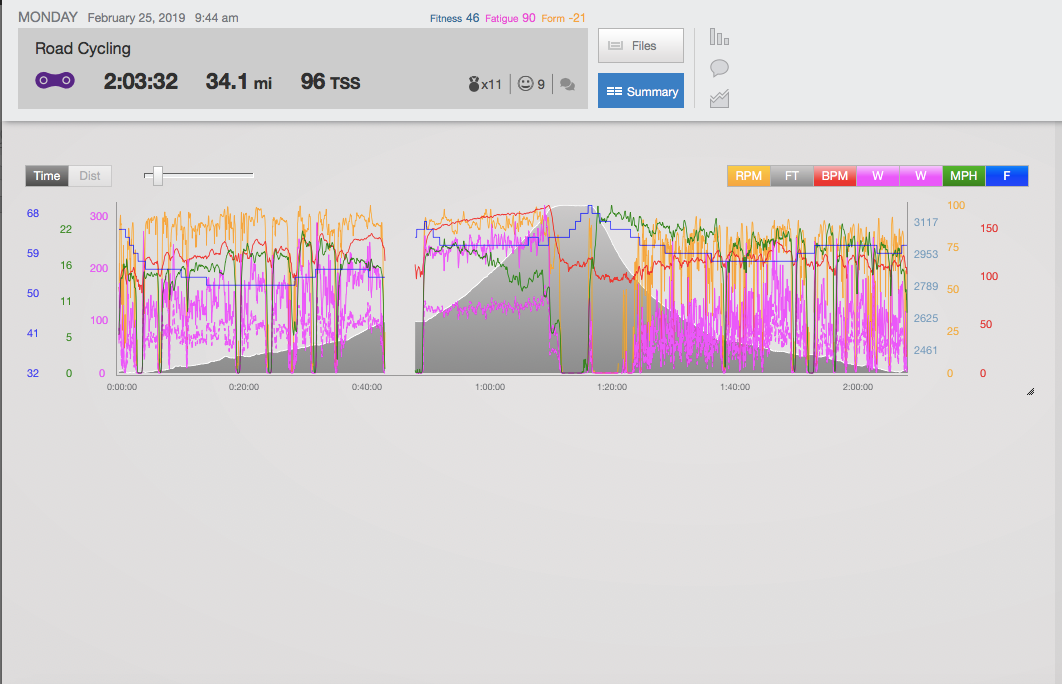
Task: Click the smiley feeling icon rated 9
Action: (527, 83)
